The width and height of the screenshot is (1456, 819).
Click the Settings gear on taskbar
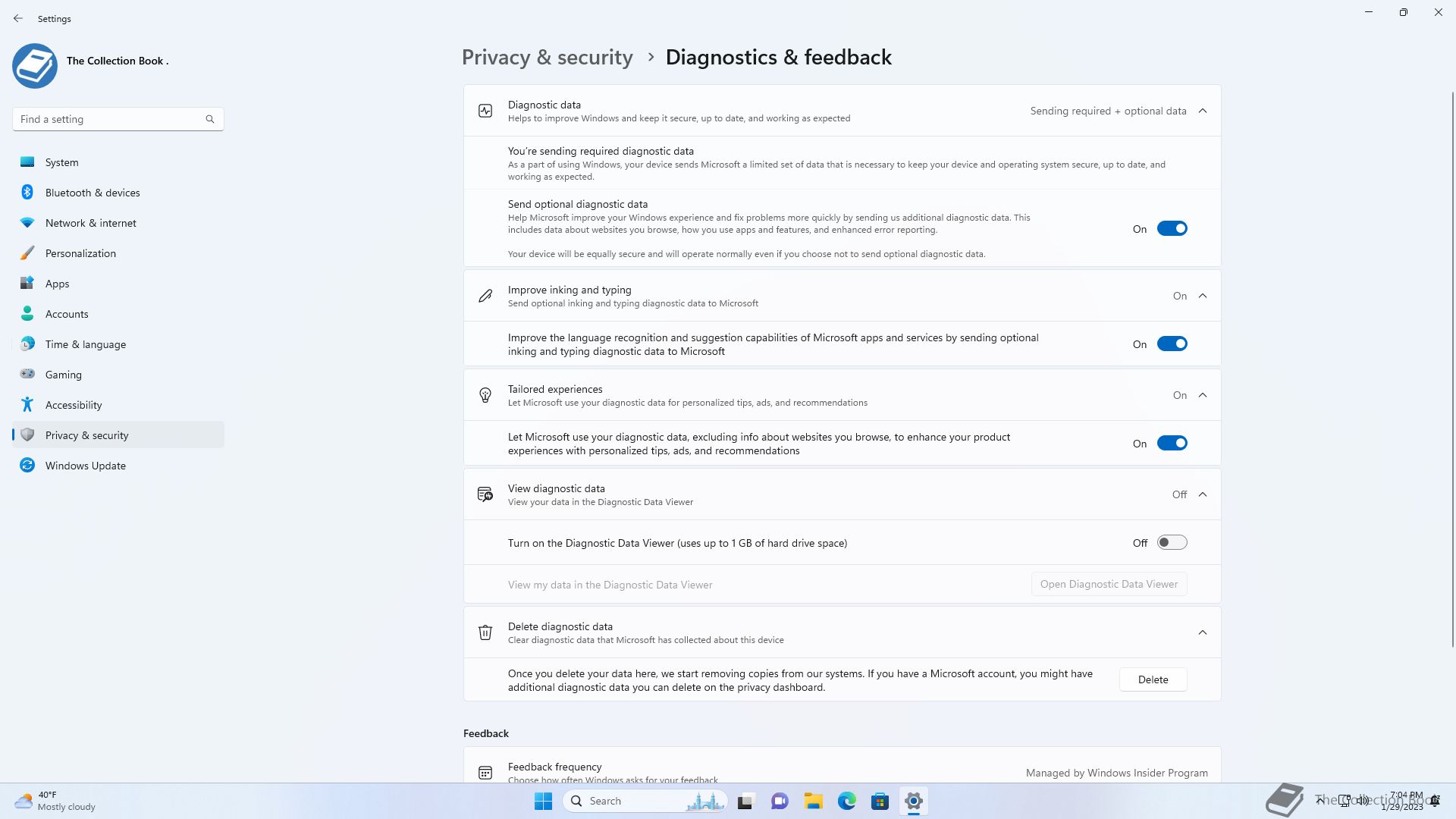914,802
